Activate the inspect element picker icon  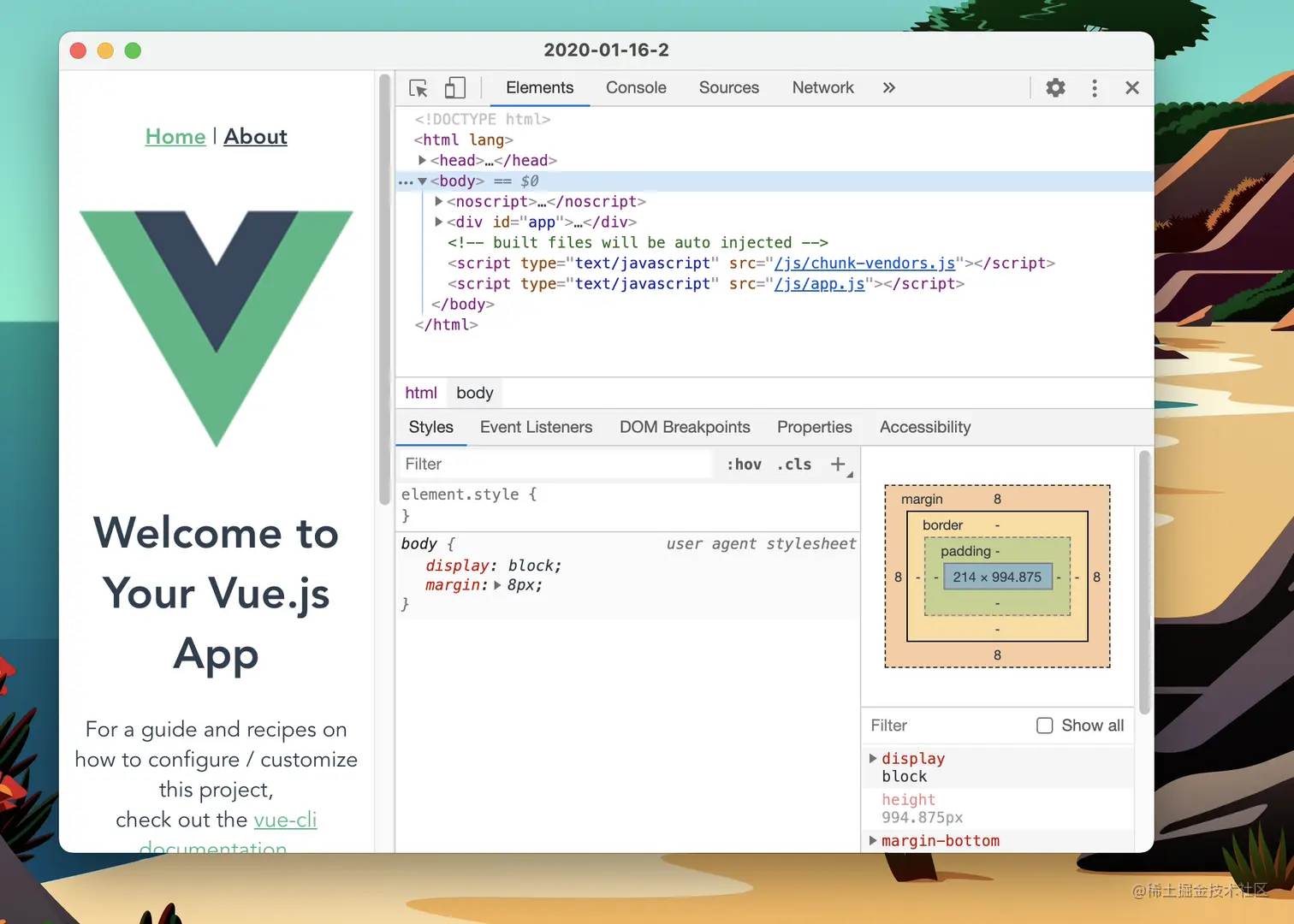[418, 88]
